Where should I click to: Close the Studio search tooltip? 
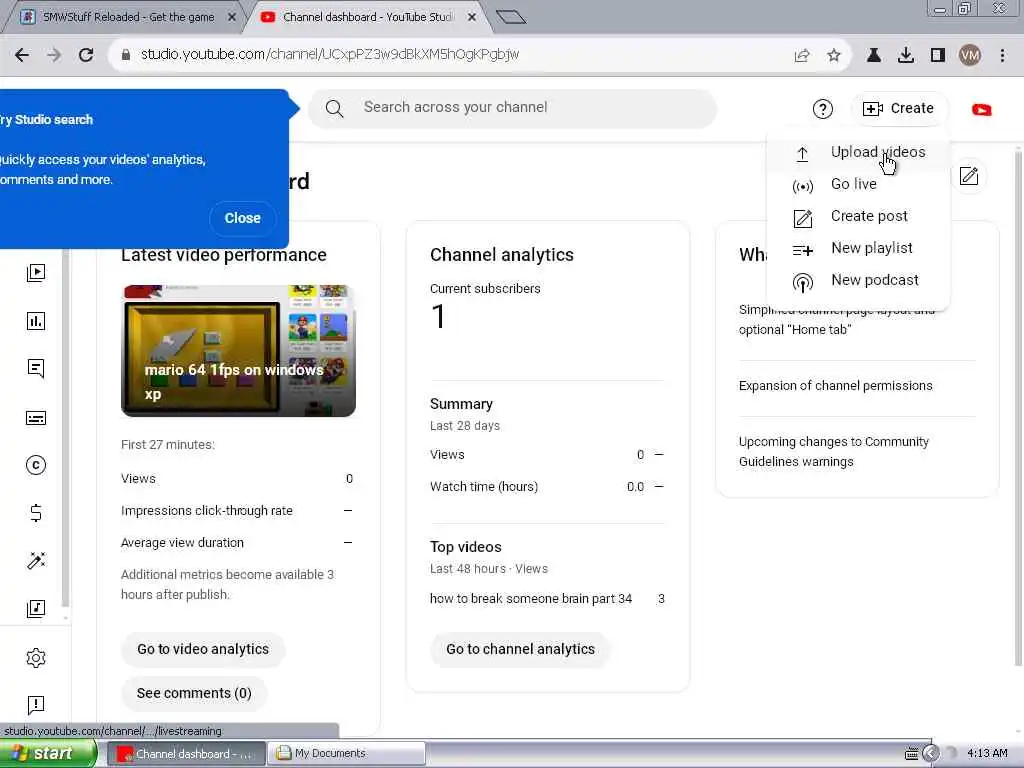(242, 218)
